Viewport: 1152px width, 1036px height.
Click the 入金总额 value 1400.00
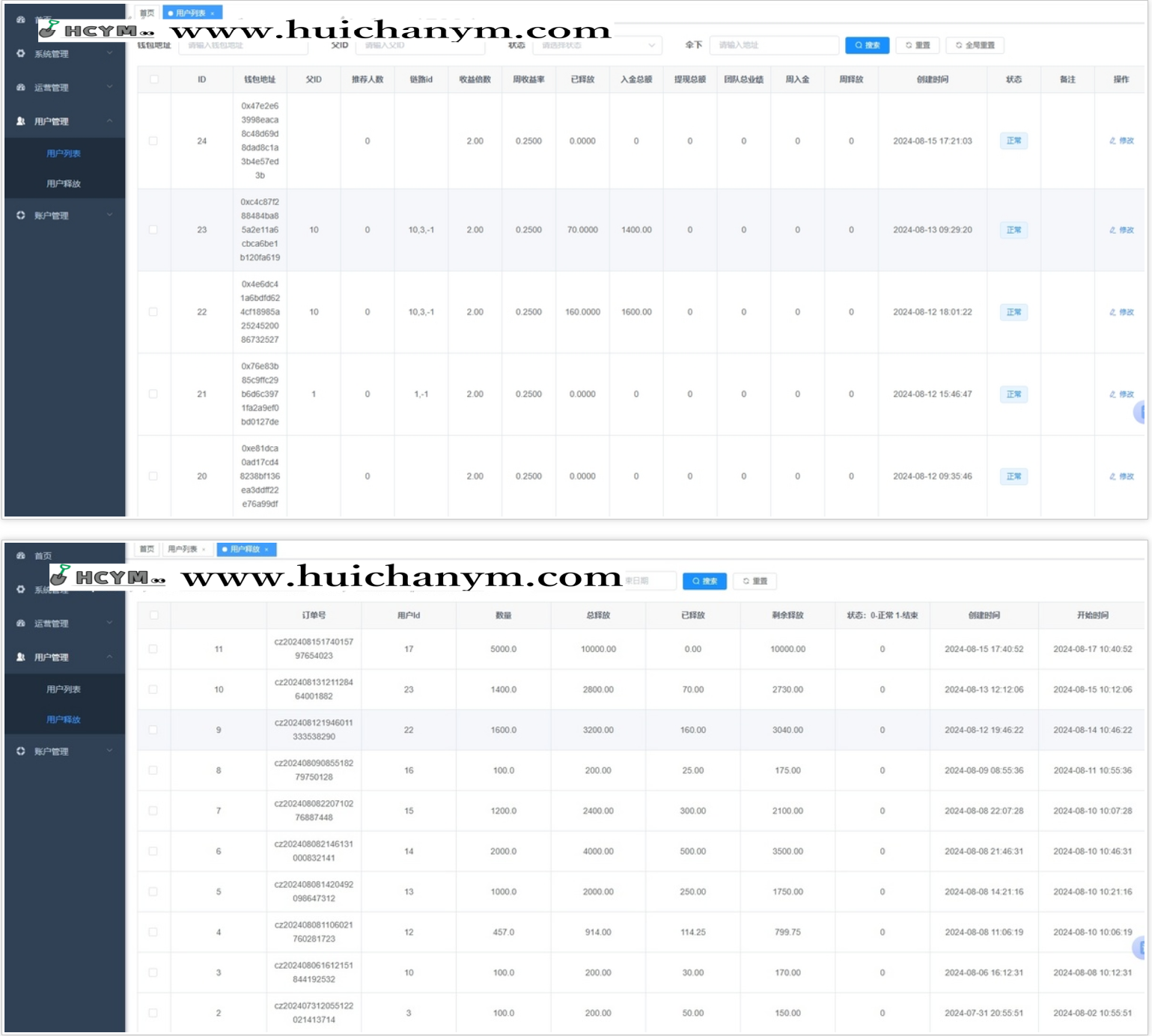[636, 230]
